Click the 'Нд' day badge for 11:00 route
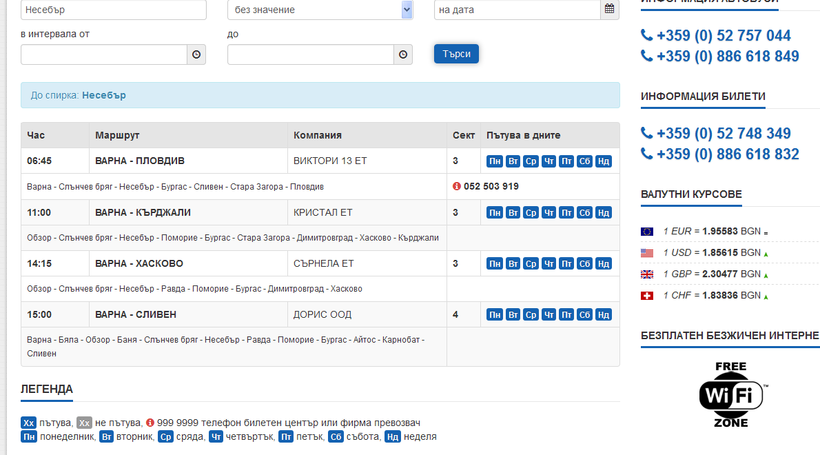The width and height of the screenshot is (820, 455). pos(603,213)
